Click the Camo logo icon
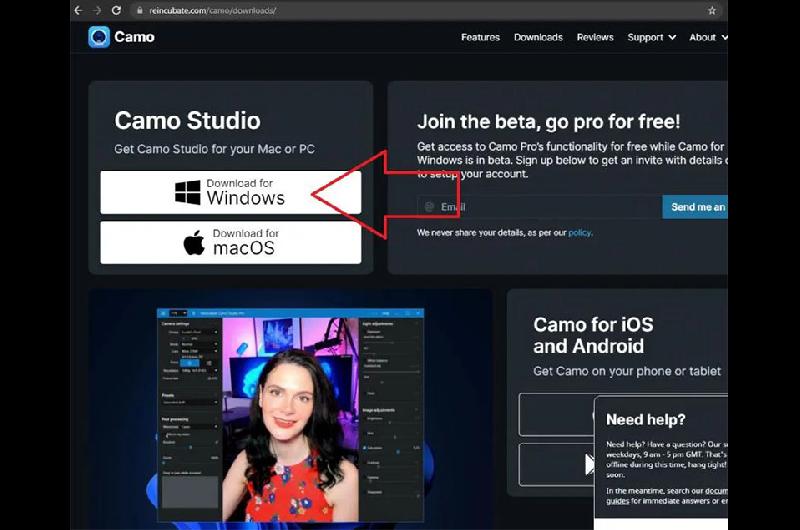 tap(99, 37)
